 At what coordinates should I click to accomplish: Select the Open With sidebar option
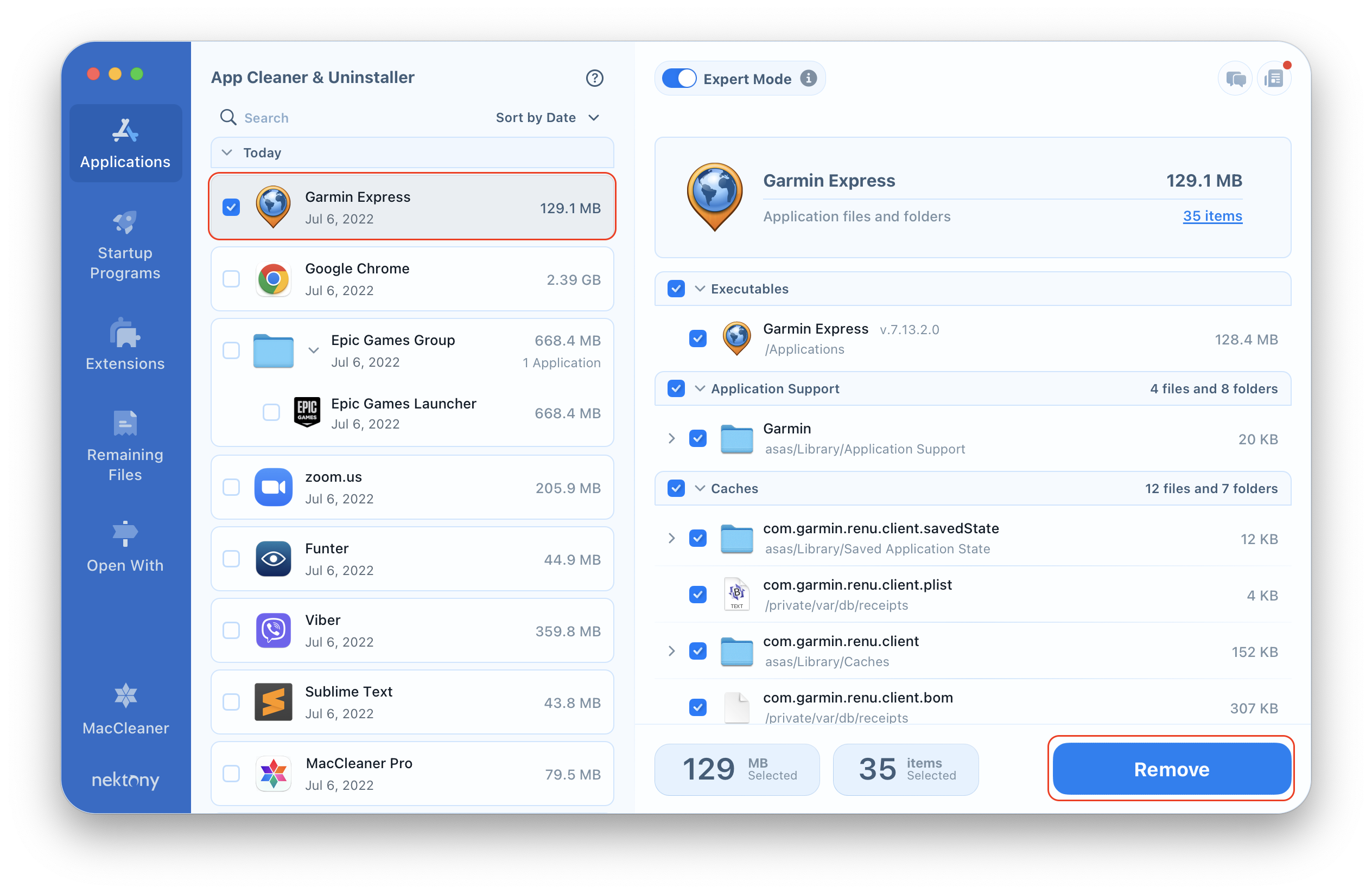(x=126, y=547)
